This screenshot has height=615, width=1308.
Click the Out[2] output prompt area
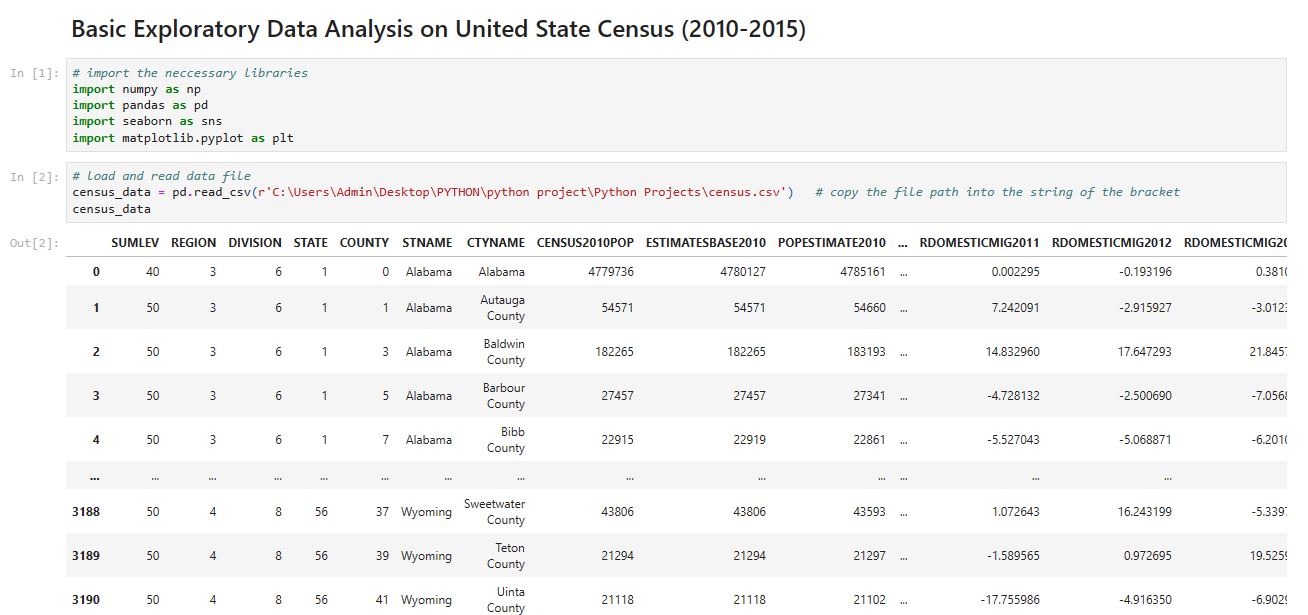[34, 243]
